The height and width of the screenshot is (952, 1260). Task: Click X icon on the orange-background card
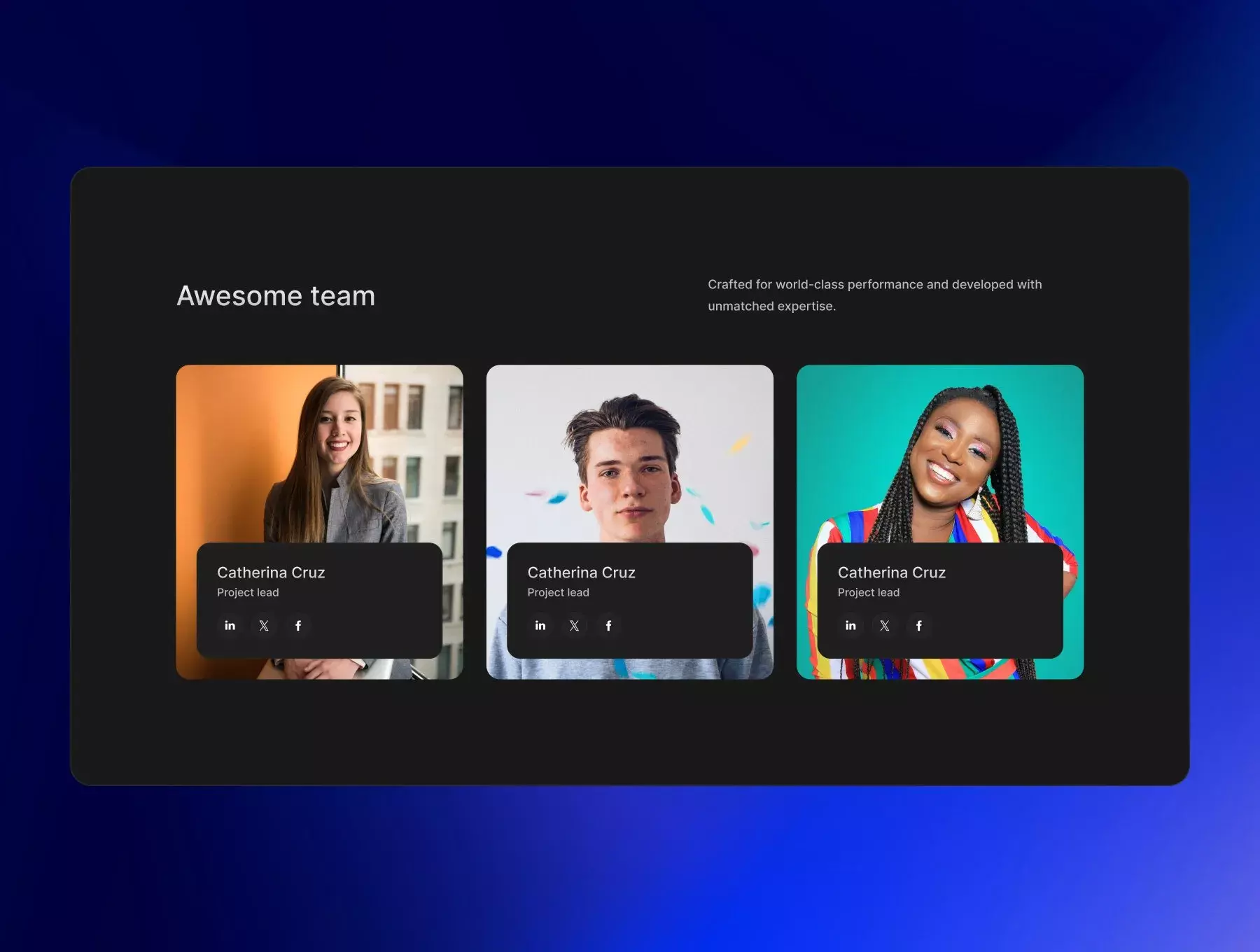click(264, 626)
